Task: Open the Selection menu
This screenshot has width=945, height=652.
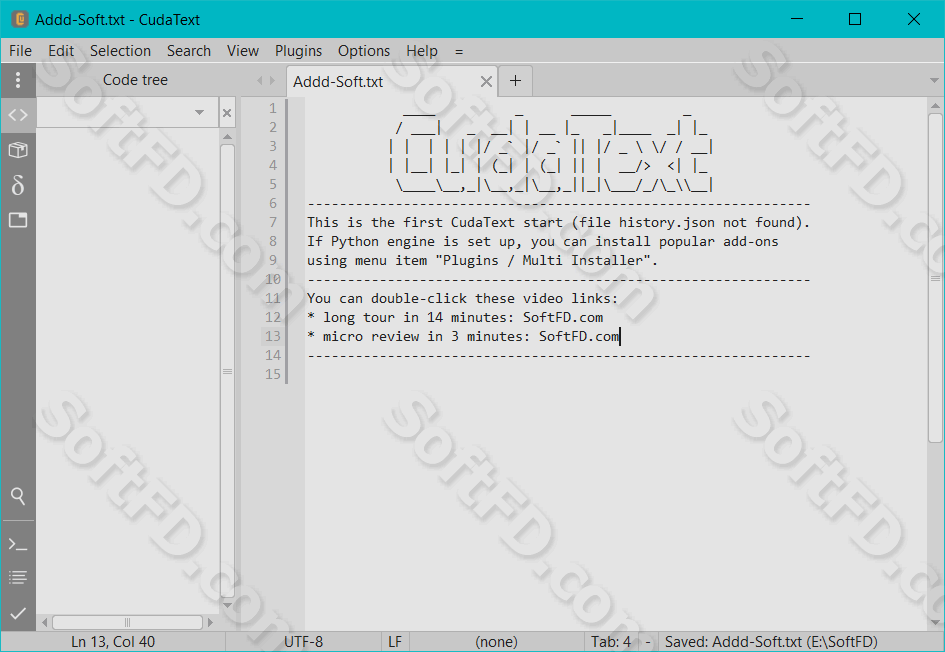Action: (x=121, y=51)
